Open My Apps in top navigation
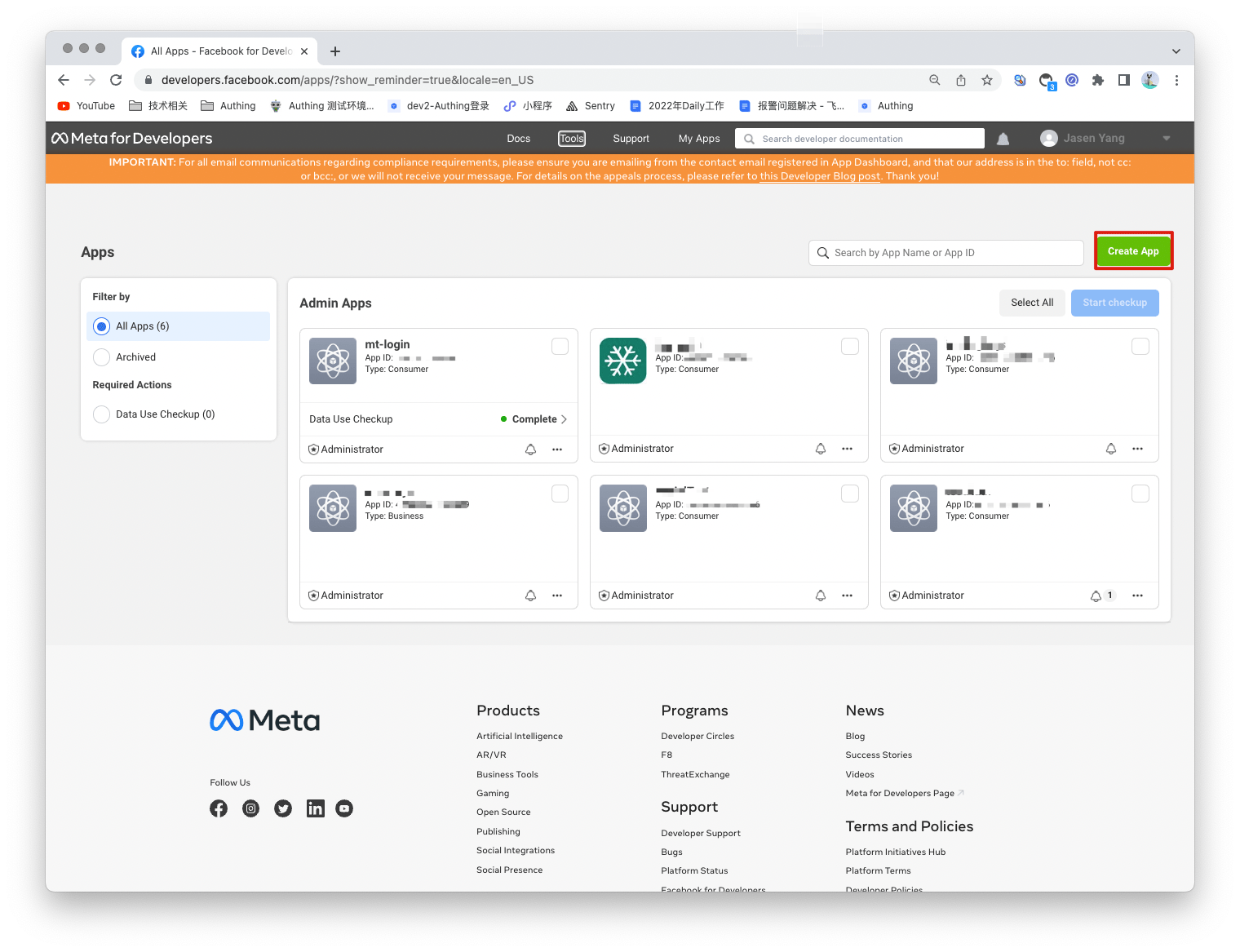 [x=698, y=139]
